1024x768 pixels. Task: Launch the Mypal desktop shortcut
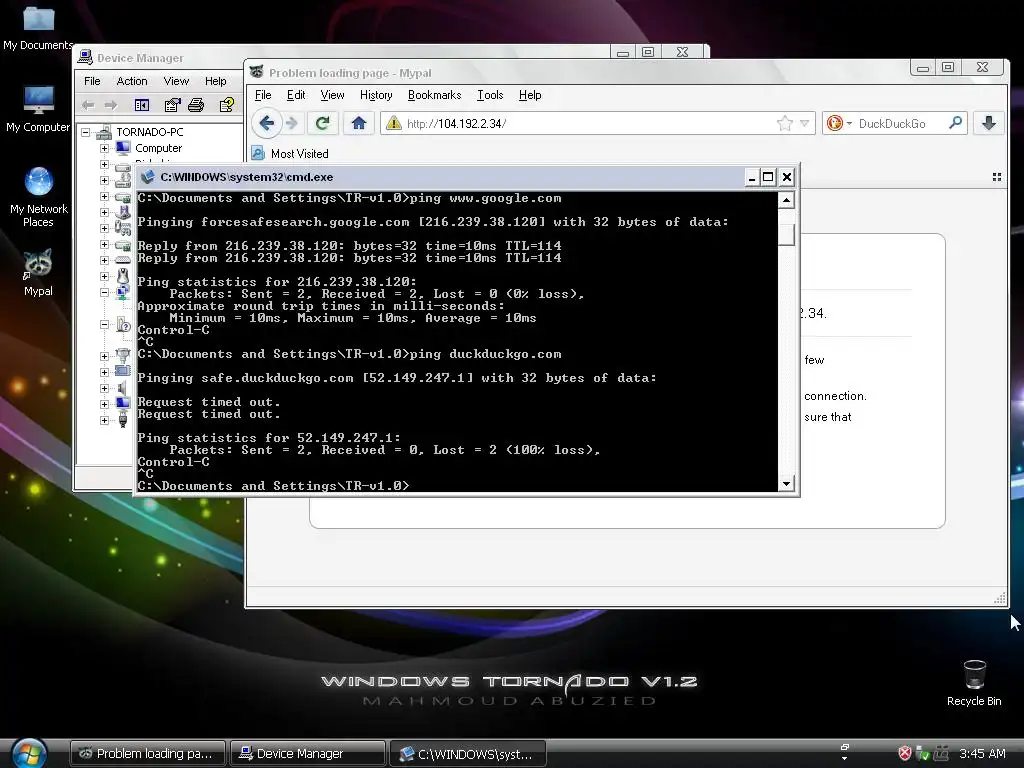coord(38,272)
